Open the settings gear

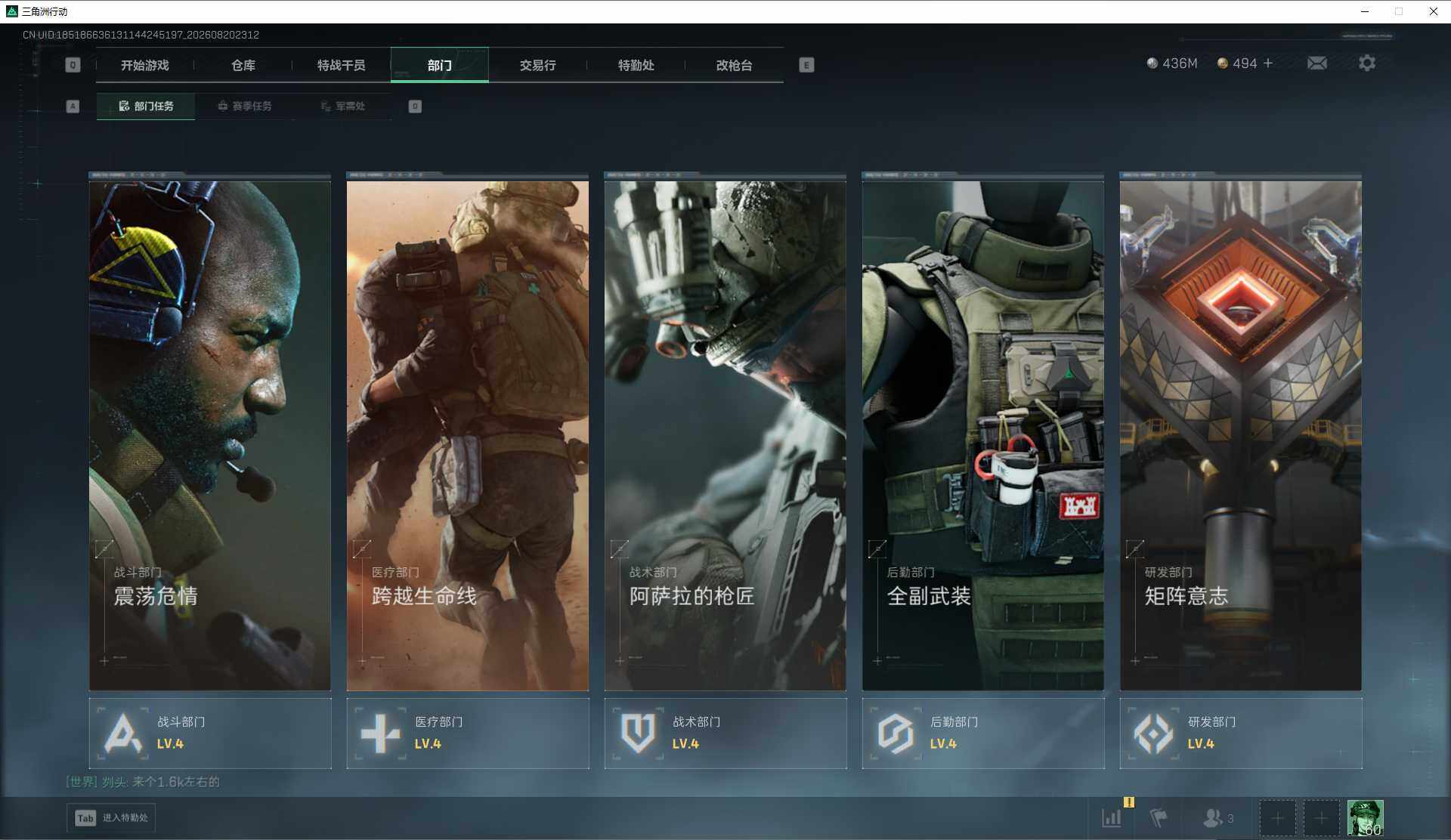coord(1367,63)
